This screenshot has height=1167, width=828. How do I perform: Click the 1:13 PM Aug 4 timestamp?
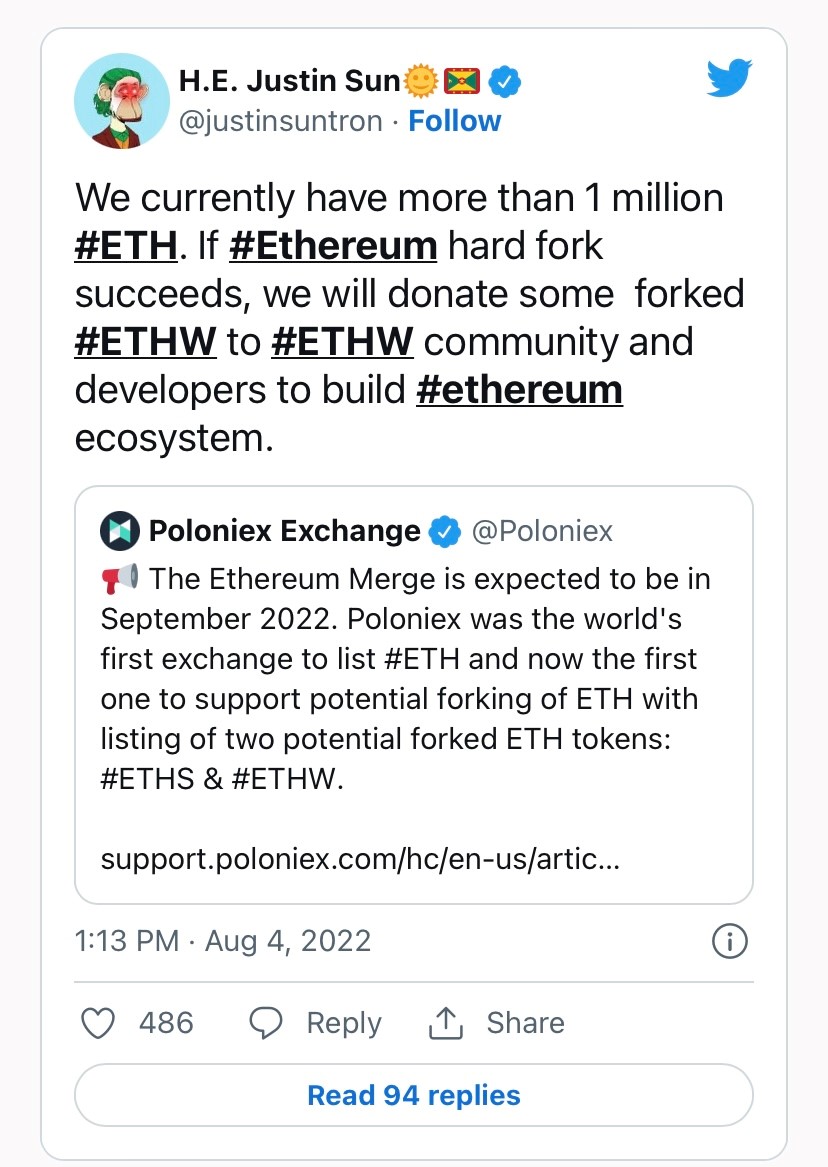pyautogui.click(x=223, y=941)
